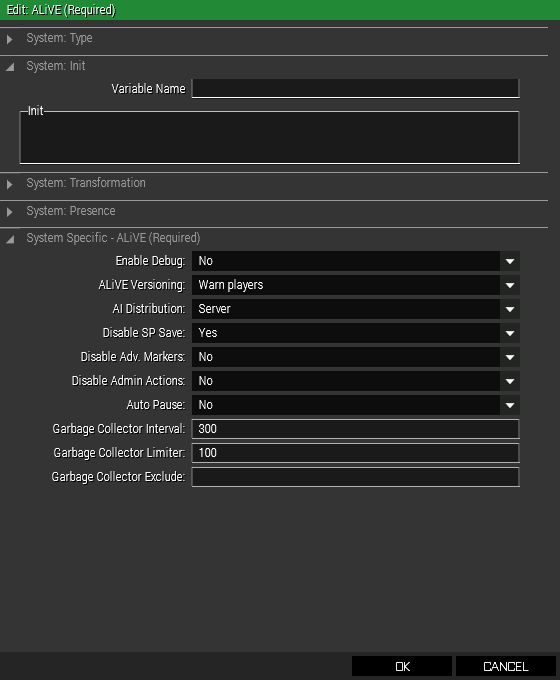Click the CANCEL button
Screen dimensions: 560x680
(506, 666)
